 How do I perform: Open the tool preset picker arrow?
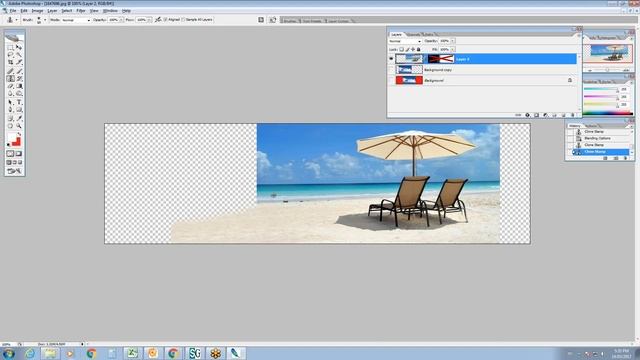(x=17, y=20)
